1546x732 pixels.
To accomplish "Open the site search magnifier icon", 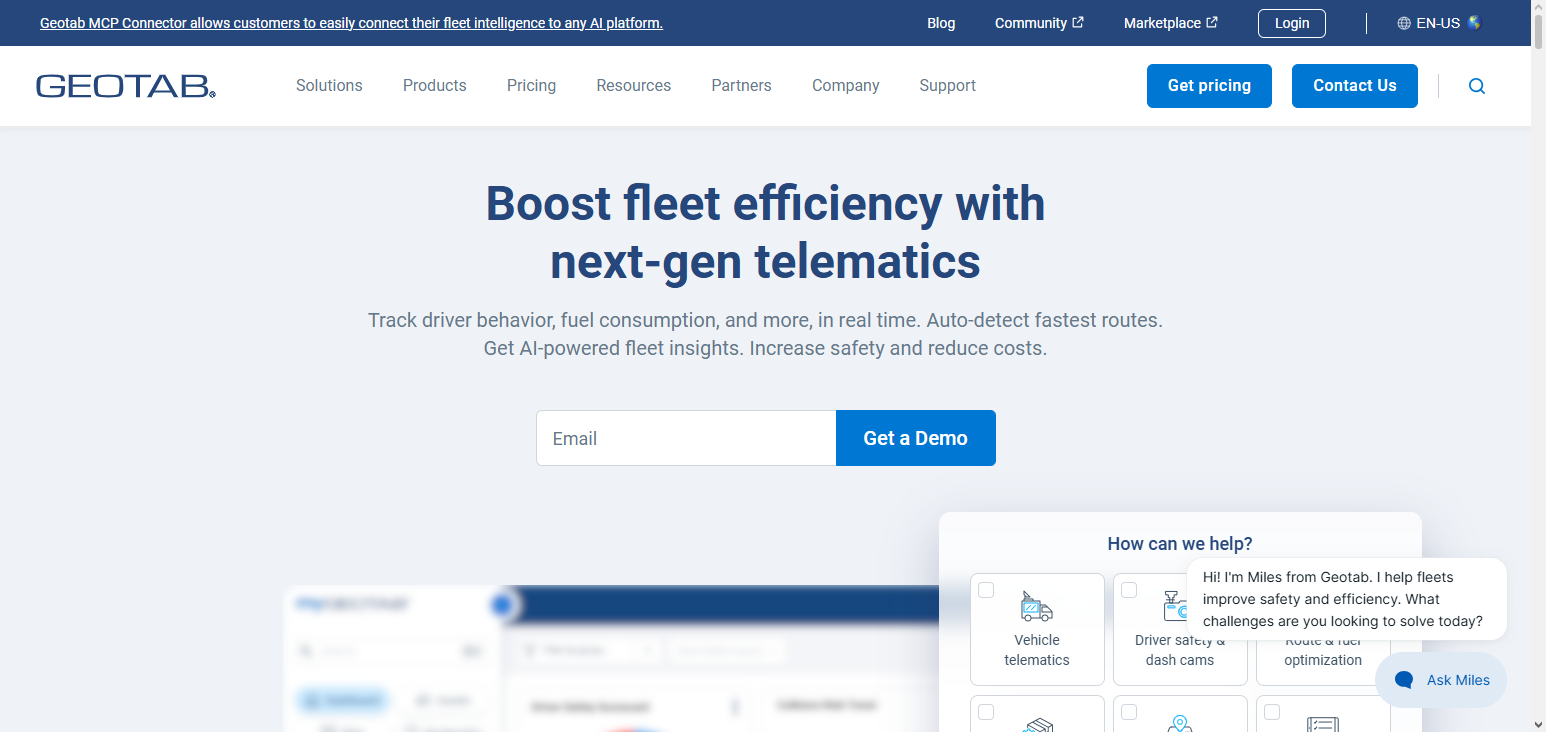I will (1477, 86).
